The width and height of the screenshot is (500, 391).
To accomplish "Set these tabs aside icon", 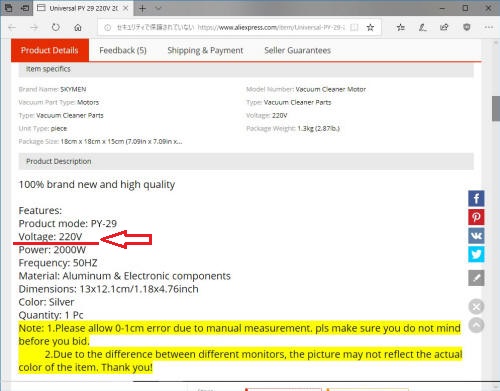I will tap(25, 8).
